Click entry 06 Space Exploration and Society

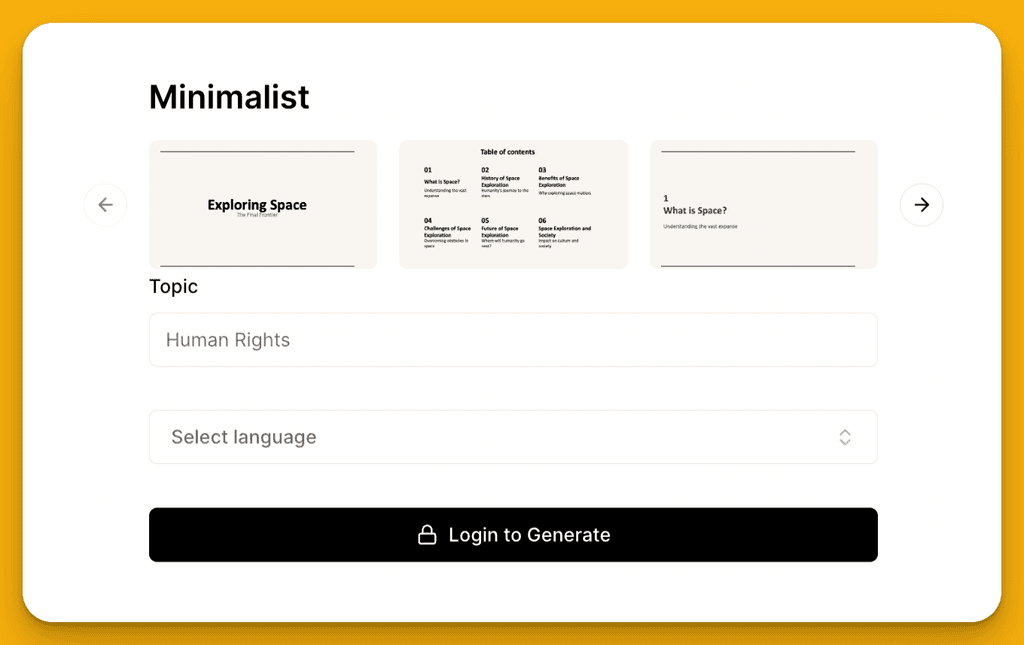point(564,232)
